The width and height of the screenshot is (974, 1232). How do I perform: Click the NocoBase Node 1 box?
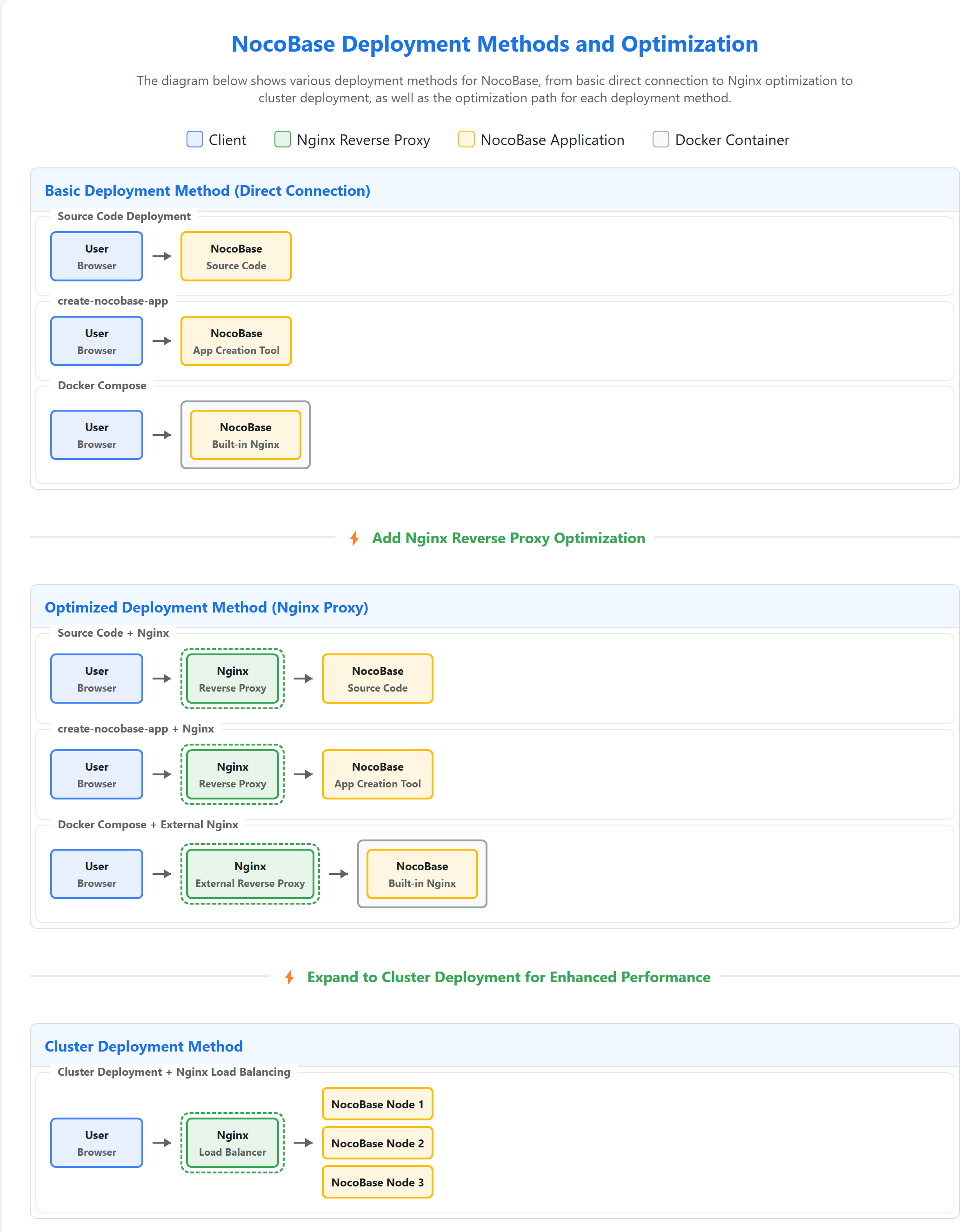pos(378,1104)
